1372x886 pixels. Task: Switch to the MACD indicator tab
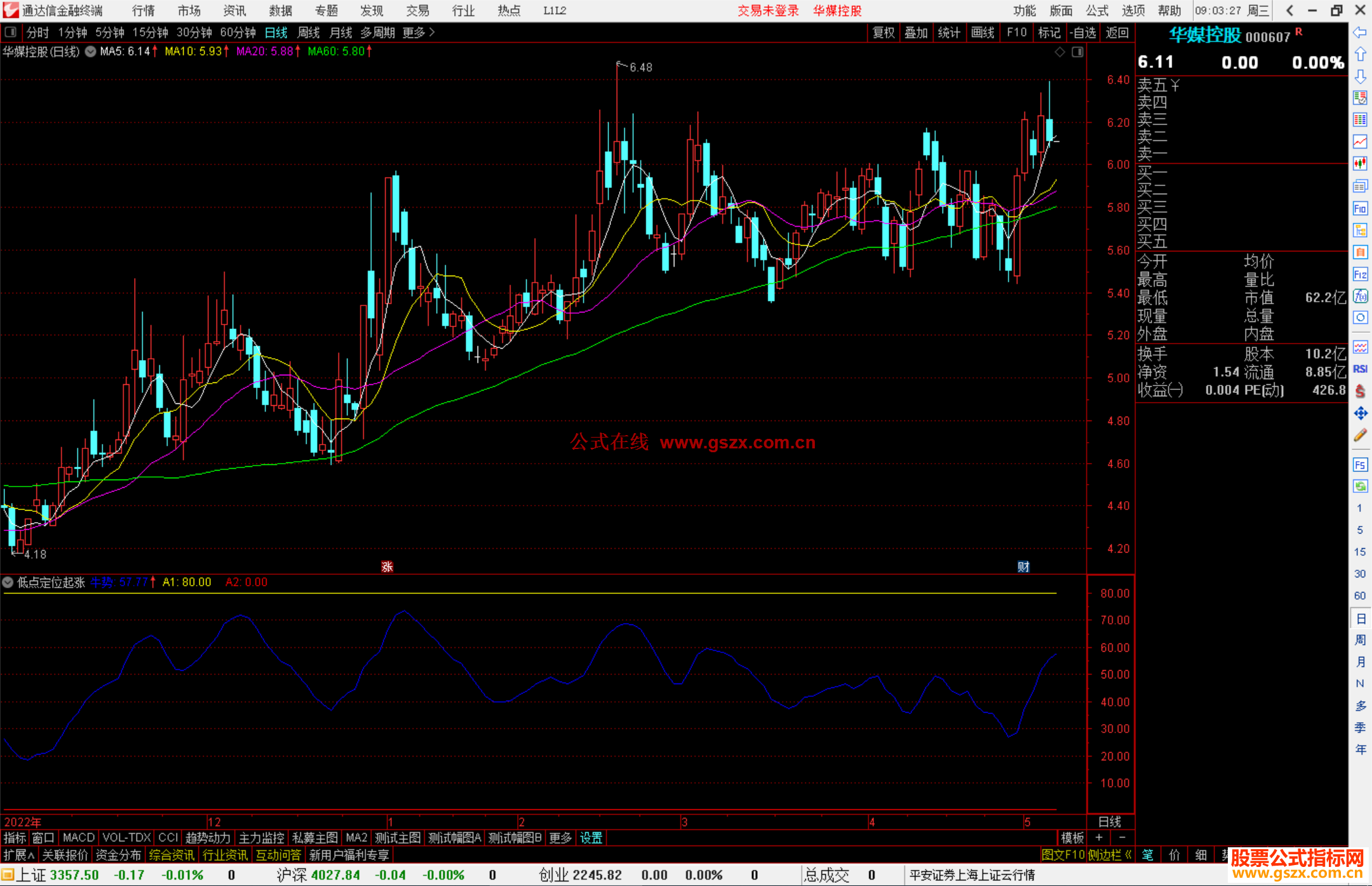click(x=78, y=838)
